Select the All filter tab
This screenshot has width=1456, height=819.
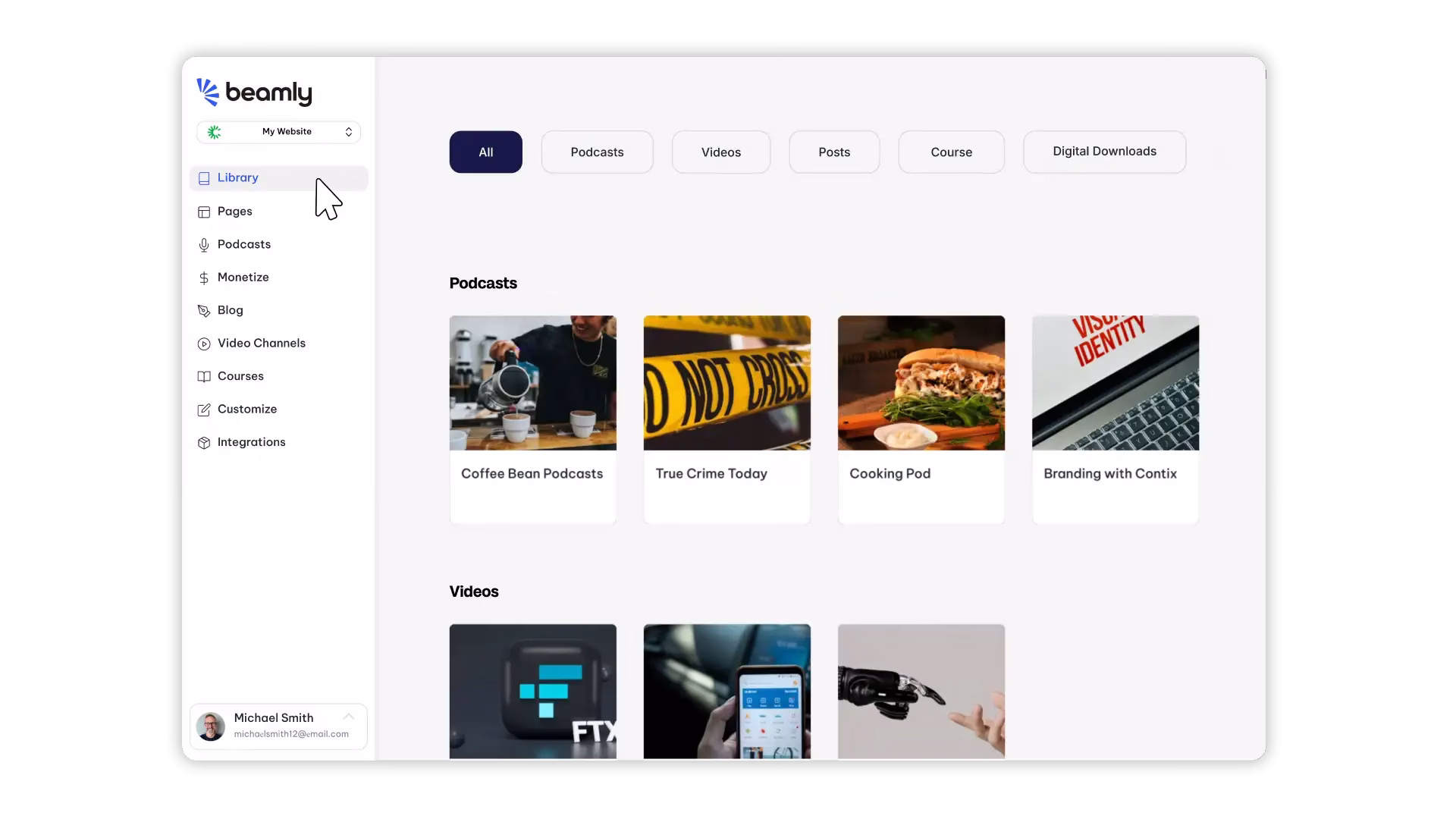(x=485, y=152)
